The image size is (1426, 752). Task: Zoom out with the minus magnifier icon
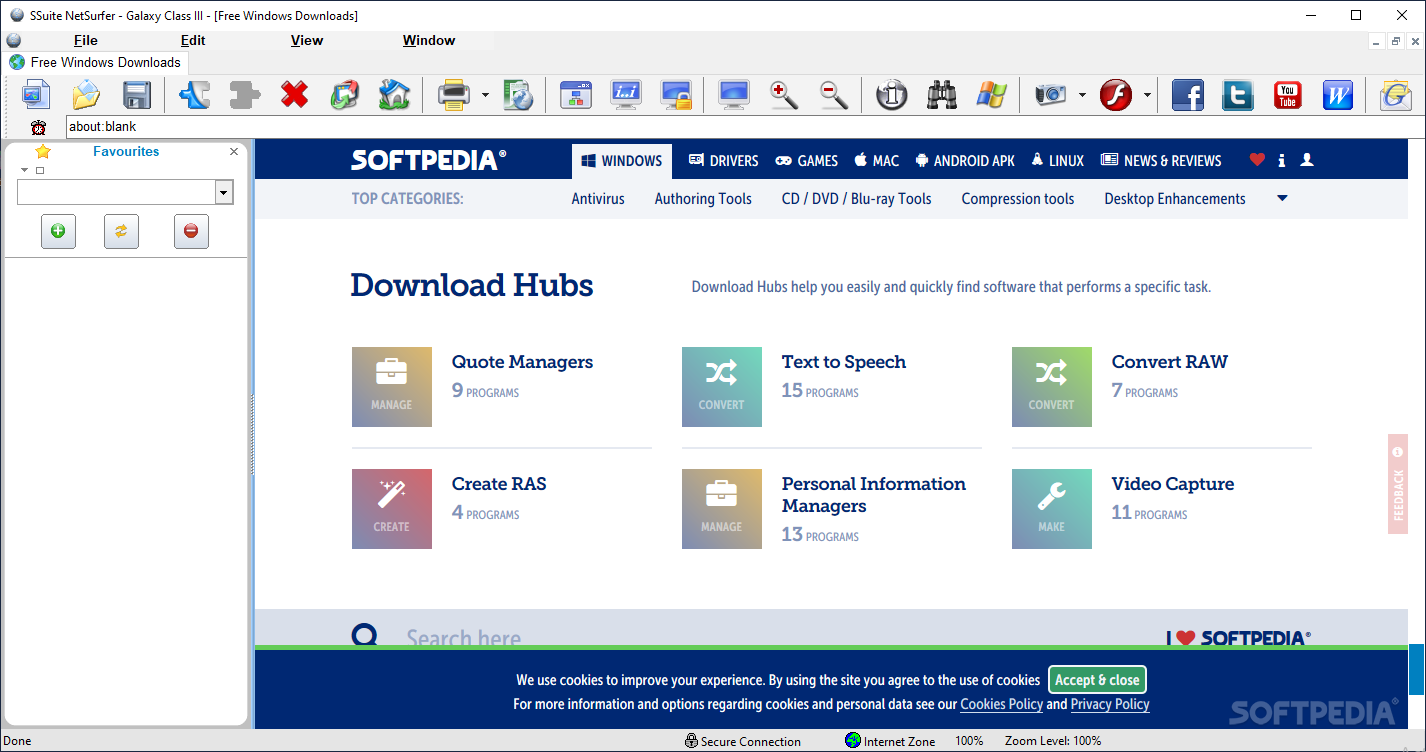[834, 96]
